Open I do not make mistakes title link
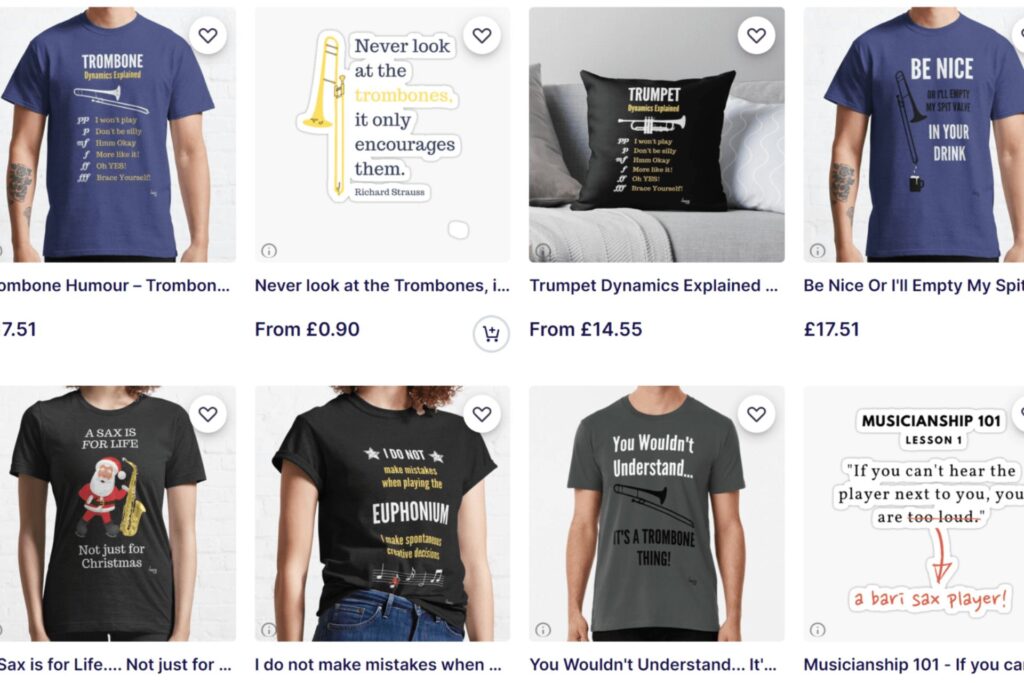Image resolution: width=1024 pixels, height=683 pixels. pos(378,664)
